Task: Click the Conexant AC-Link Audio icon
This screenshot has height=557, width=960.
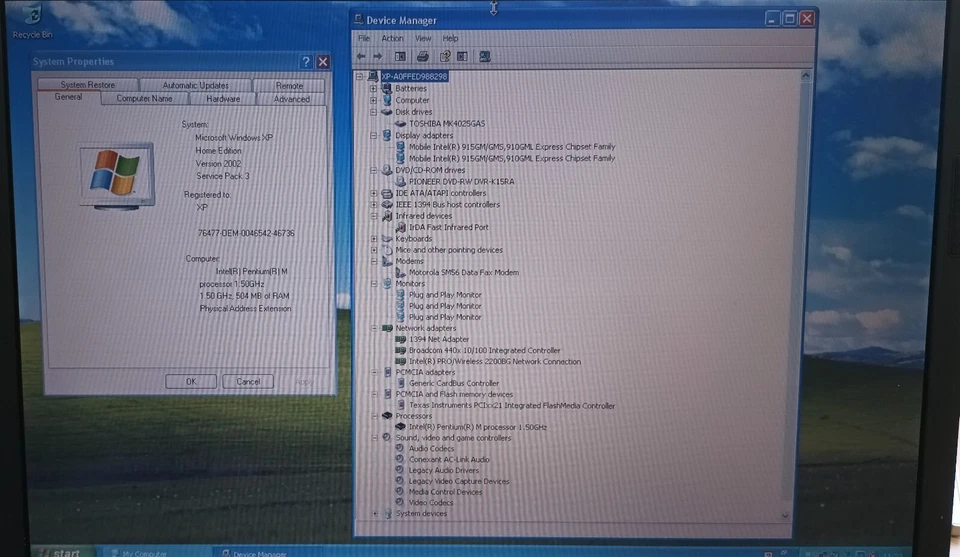Action: 399,459
